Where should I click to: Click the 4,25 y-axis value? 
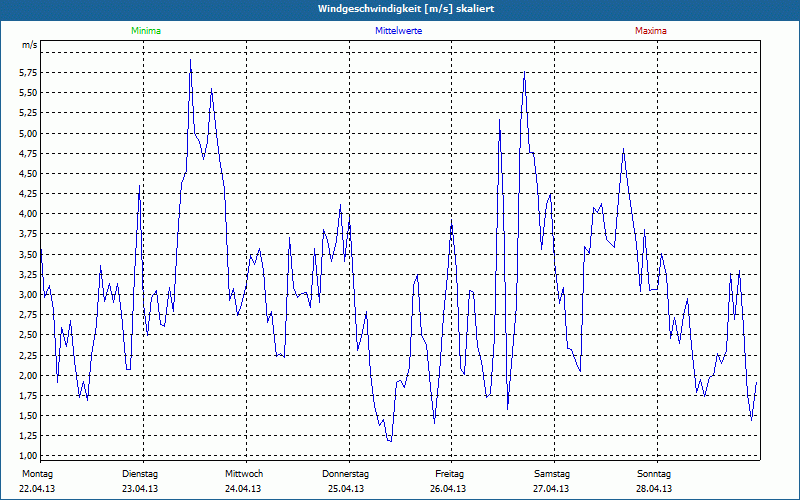click(28, 194)
